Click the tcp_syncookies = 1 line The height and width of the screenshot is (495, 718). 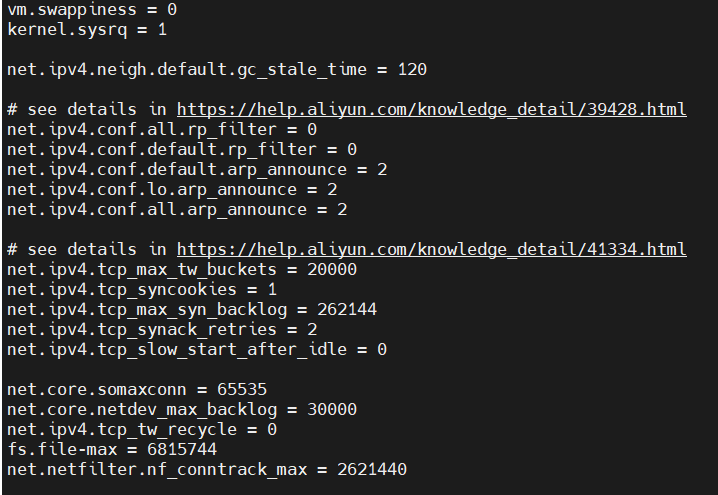click(142, 289)
